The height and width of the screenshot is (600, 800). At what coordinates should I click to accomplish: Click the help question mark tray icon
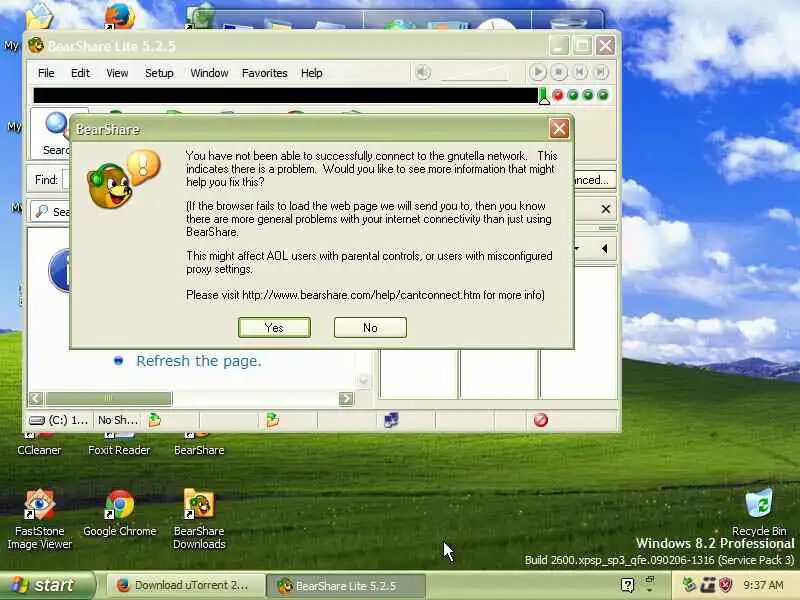628,585
